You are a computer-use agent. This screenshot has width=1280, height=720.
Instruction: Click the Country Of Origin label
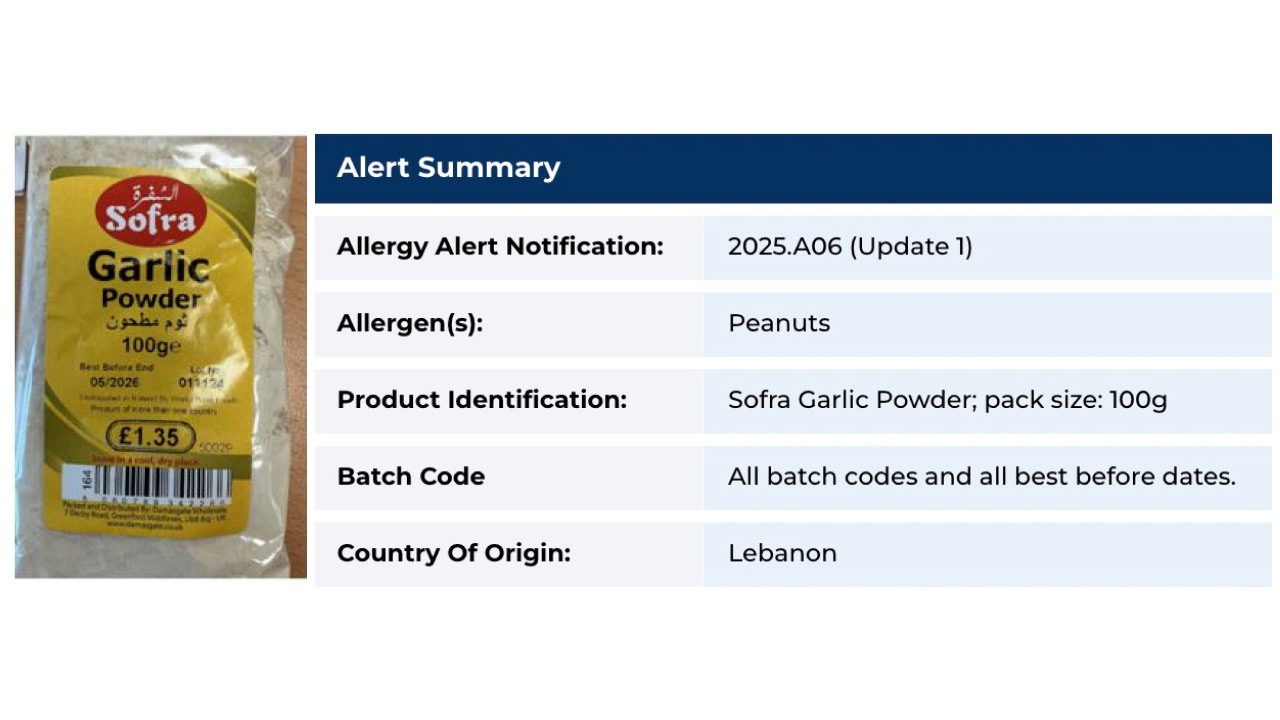pos(454,553)
